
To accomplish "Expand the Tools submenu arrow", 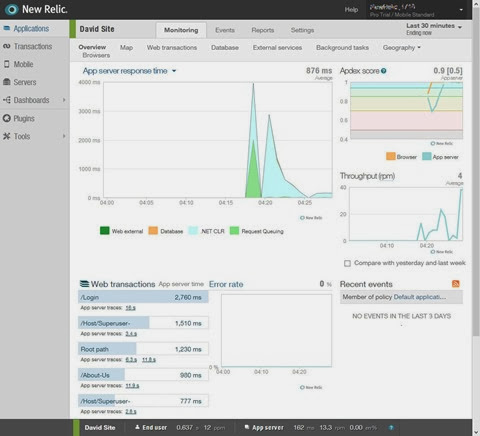I will point(64,136).
